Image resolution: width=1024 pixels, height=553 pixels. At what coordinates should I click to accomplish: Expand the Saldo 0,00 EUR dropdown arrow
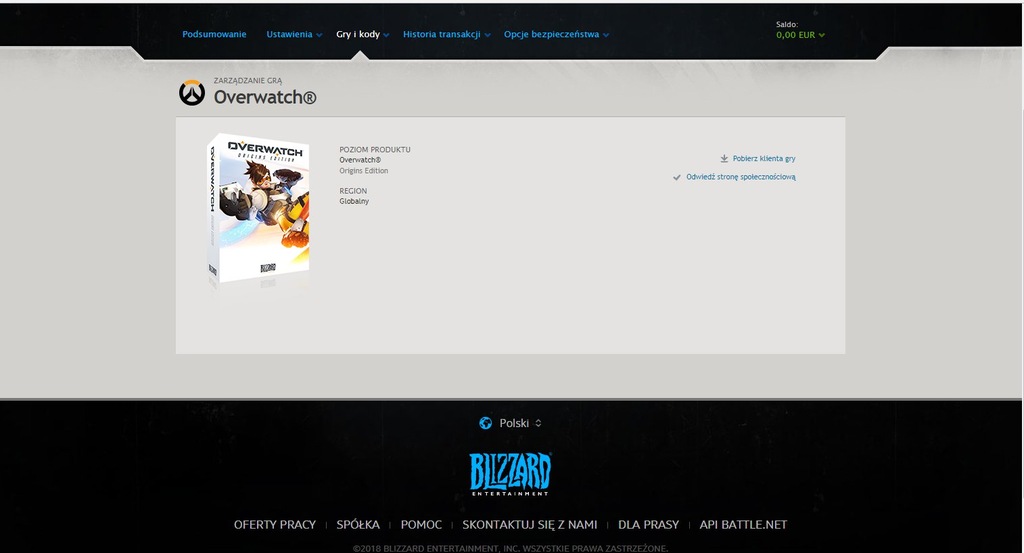(822, 35)
